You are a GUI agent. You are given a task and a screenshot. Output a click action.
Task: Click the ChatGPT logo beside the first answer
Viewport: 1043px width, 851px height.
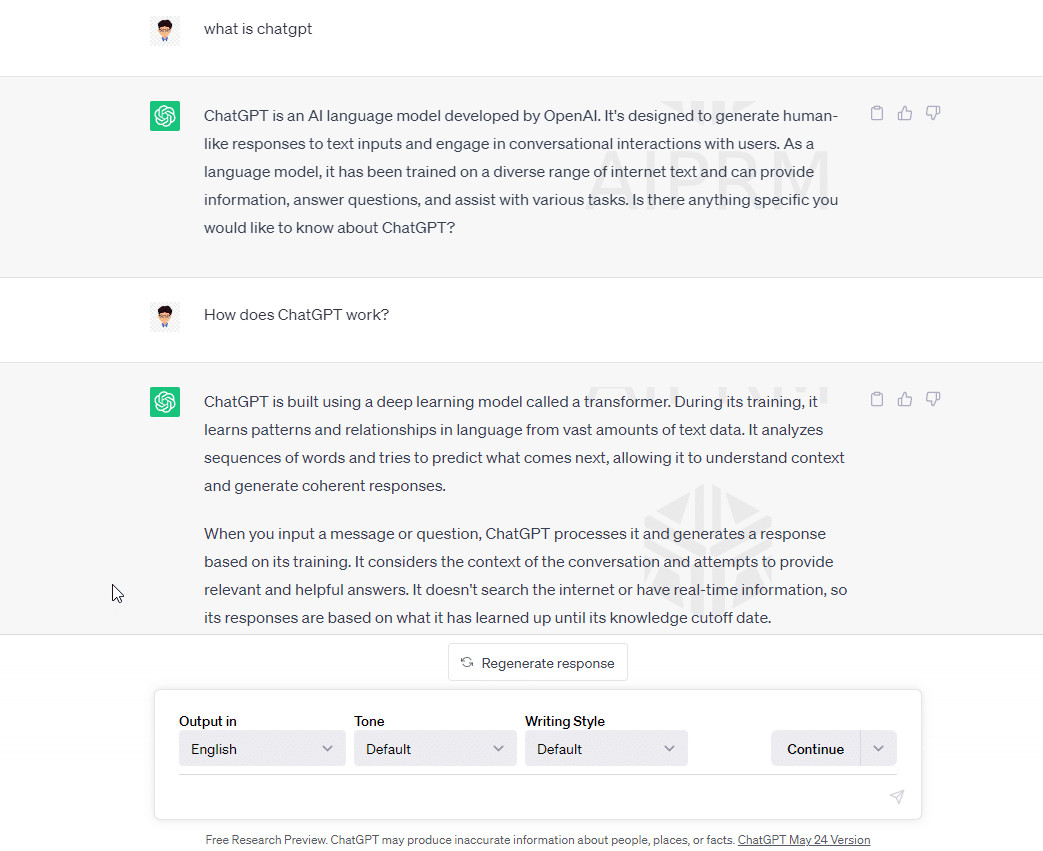(165, 116)
